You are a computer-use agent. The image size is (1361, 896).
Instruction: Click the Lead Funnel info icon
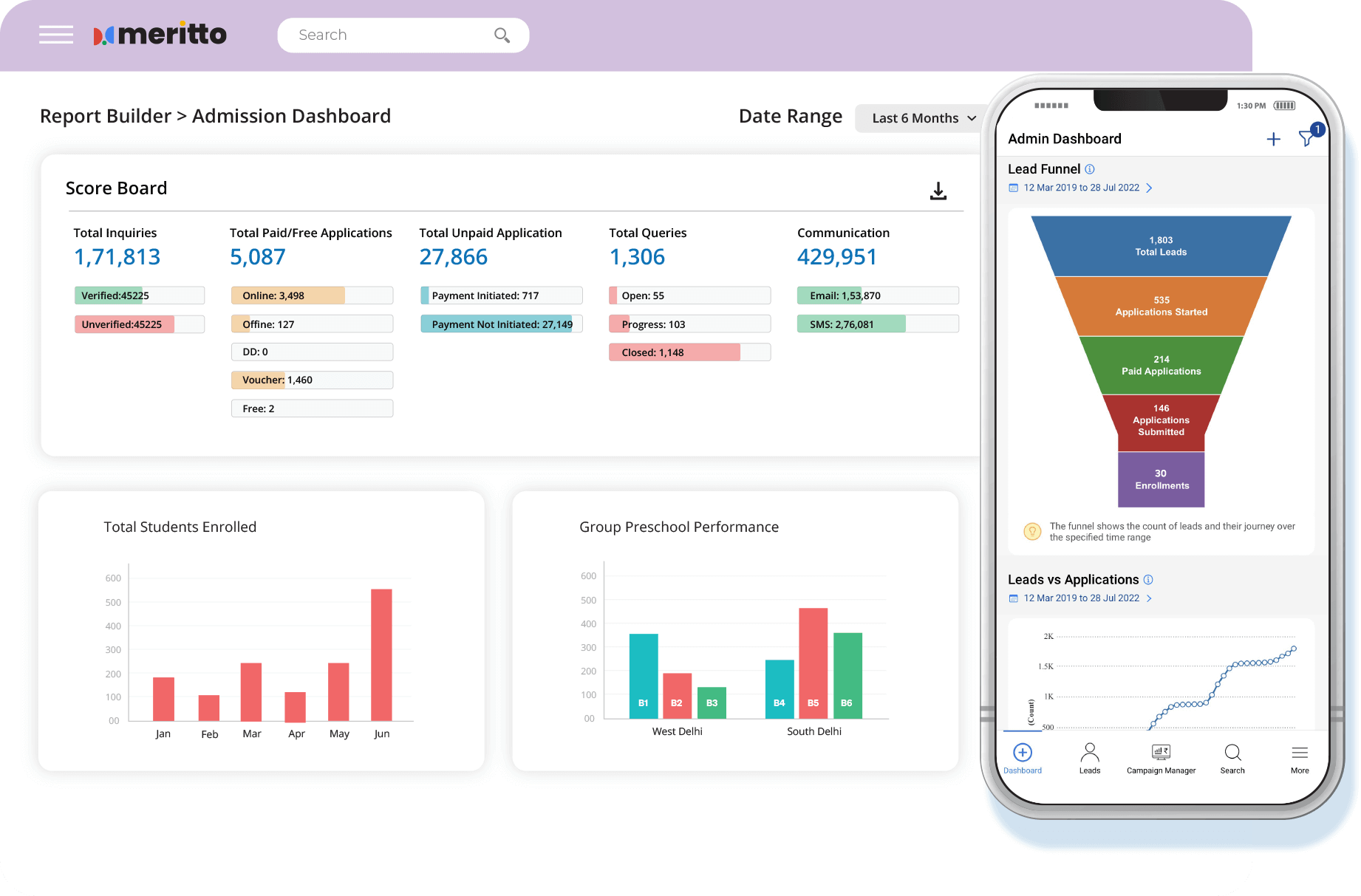click(1090, 169)
